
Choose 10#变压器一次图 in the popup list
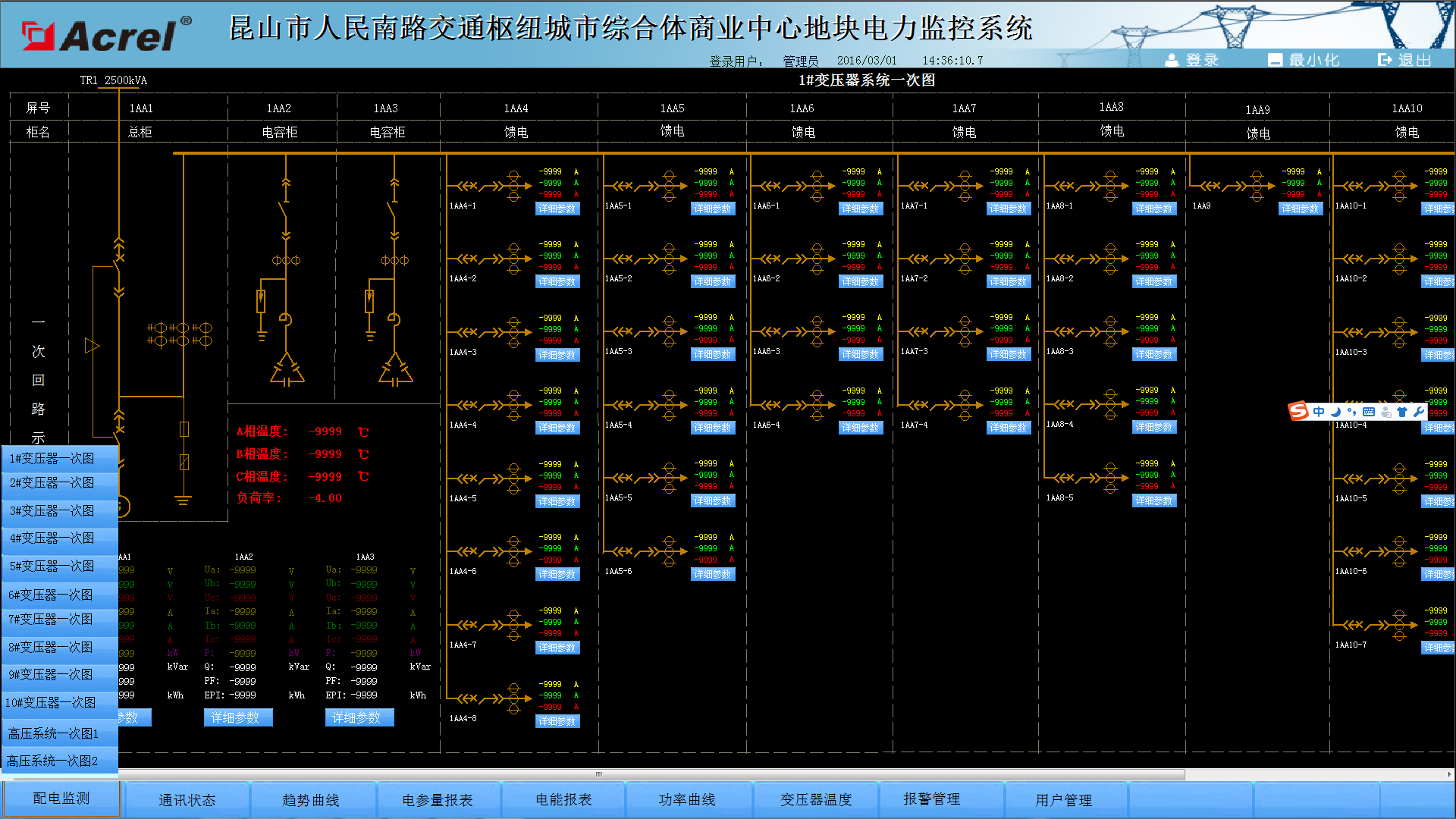click(x=51, y=703)
